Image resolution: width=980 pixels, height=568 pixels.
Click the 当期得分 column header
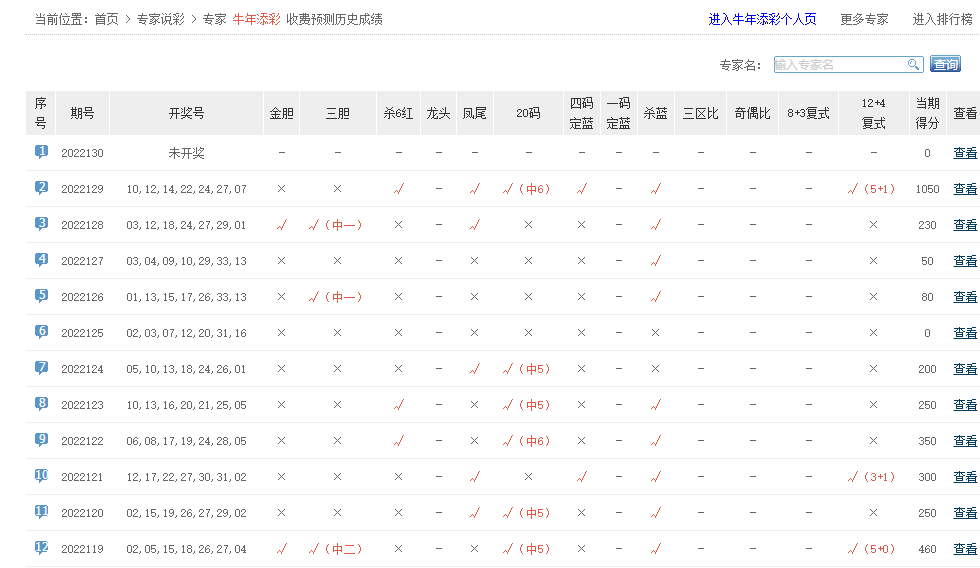[927, 113]
